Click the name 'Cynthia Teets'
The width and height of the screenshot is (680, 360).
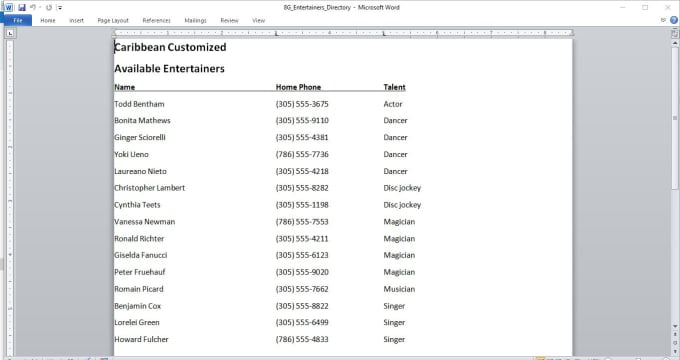[137, 205]
